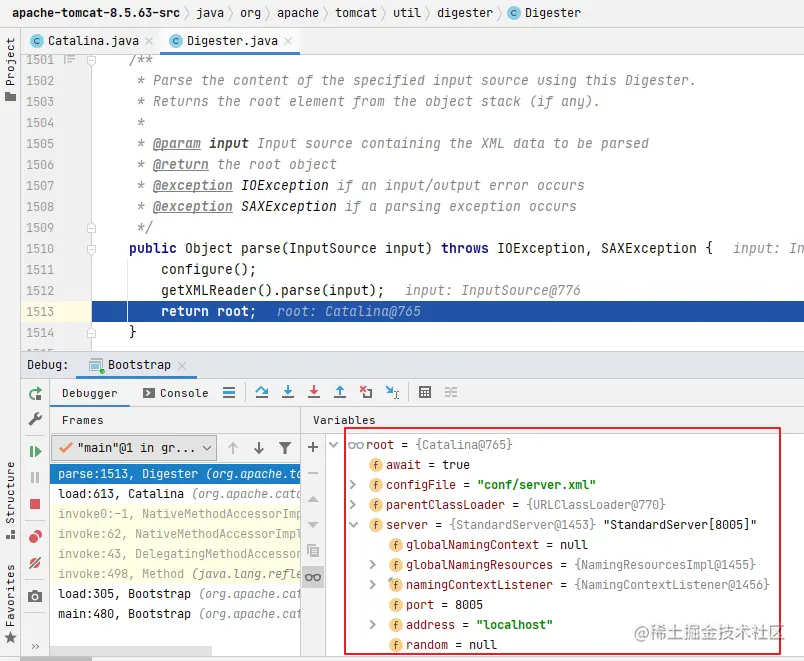Open View Breakpoints red circles icon
This screenshot has height=661, width=804.
[x=35, y=536]
